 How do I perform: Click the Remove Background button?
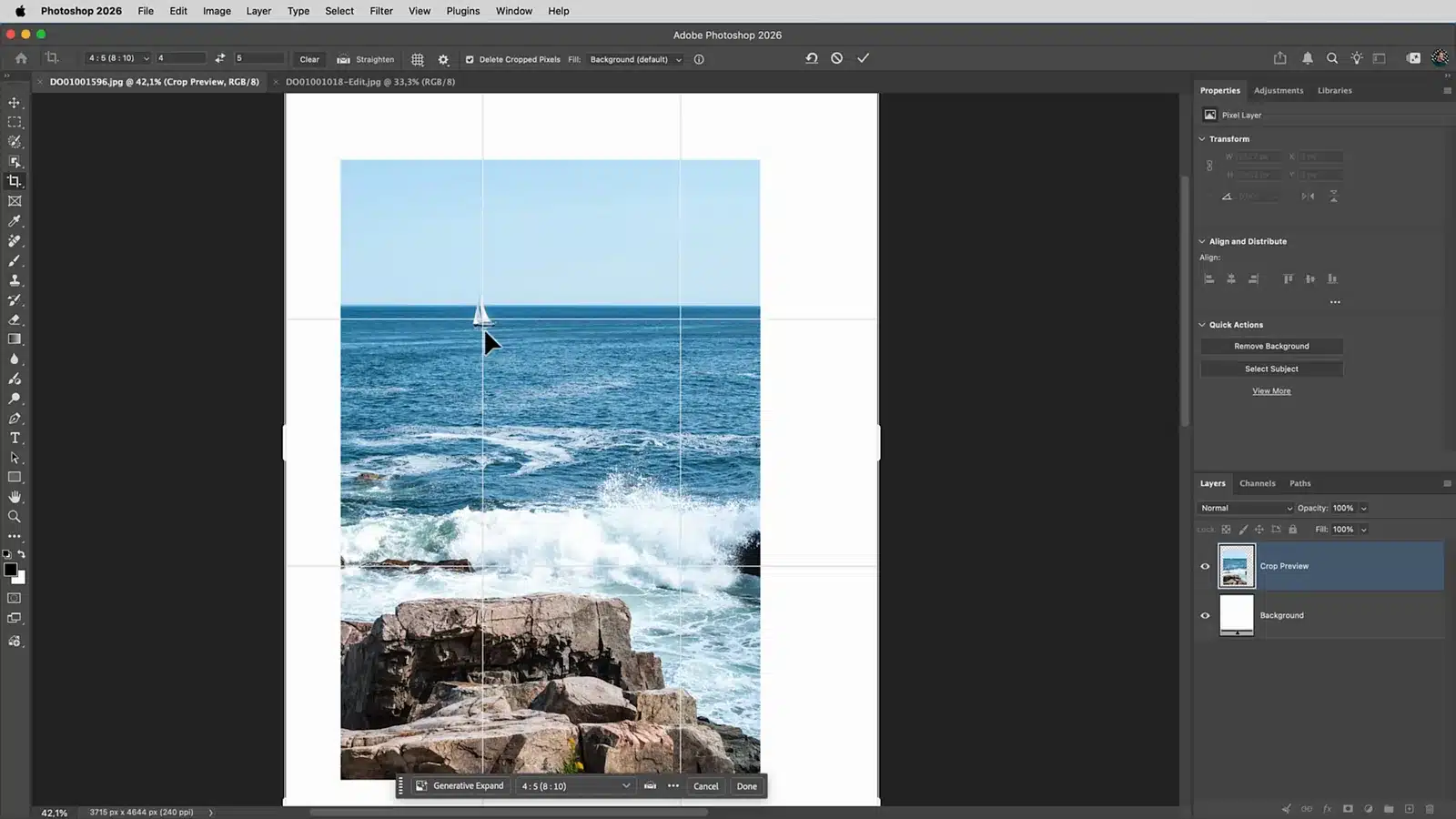click(1271, 346)
